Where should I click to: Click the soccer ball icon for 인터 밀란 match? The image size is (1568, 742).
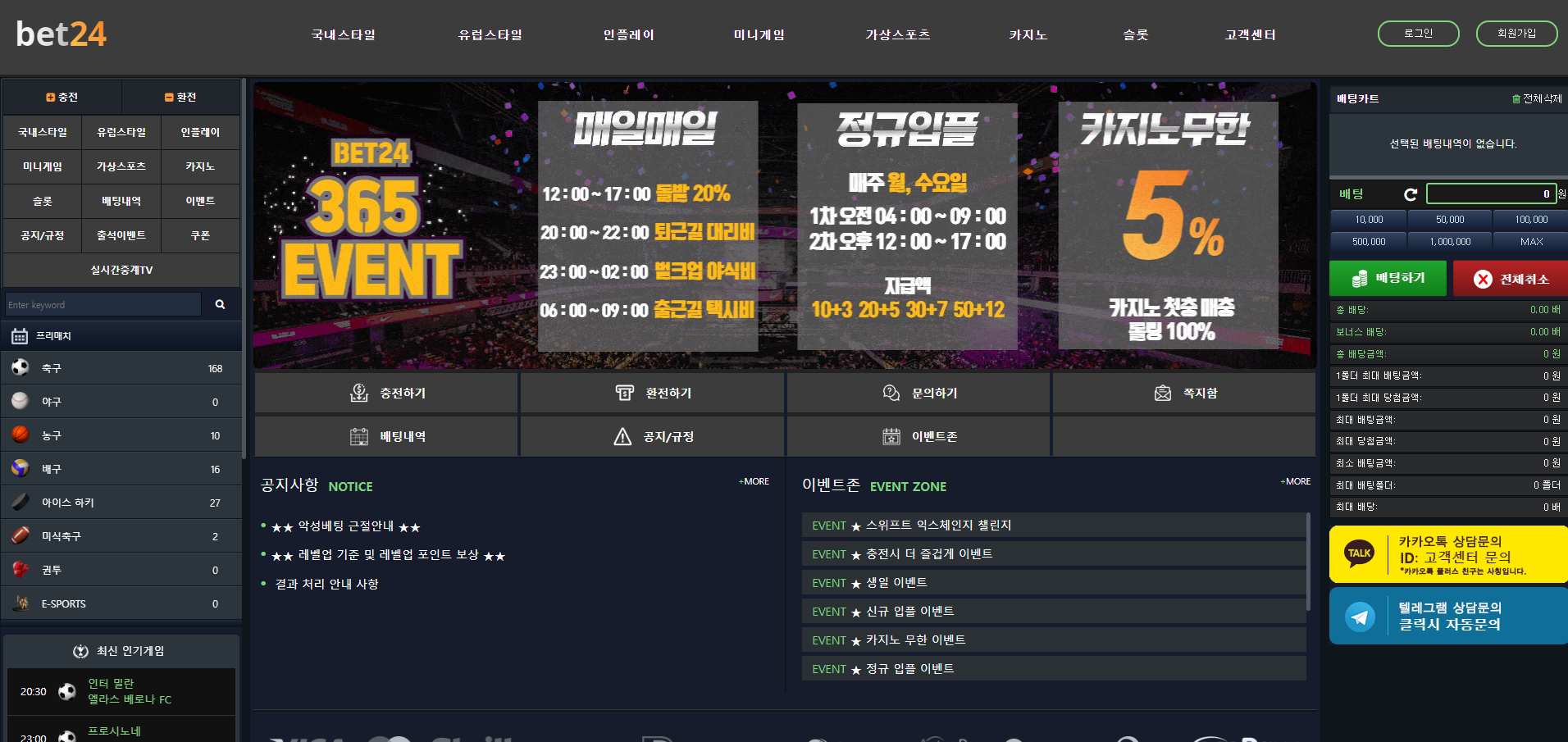tap(67, 691)
